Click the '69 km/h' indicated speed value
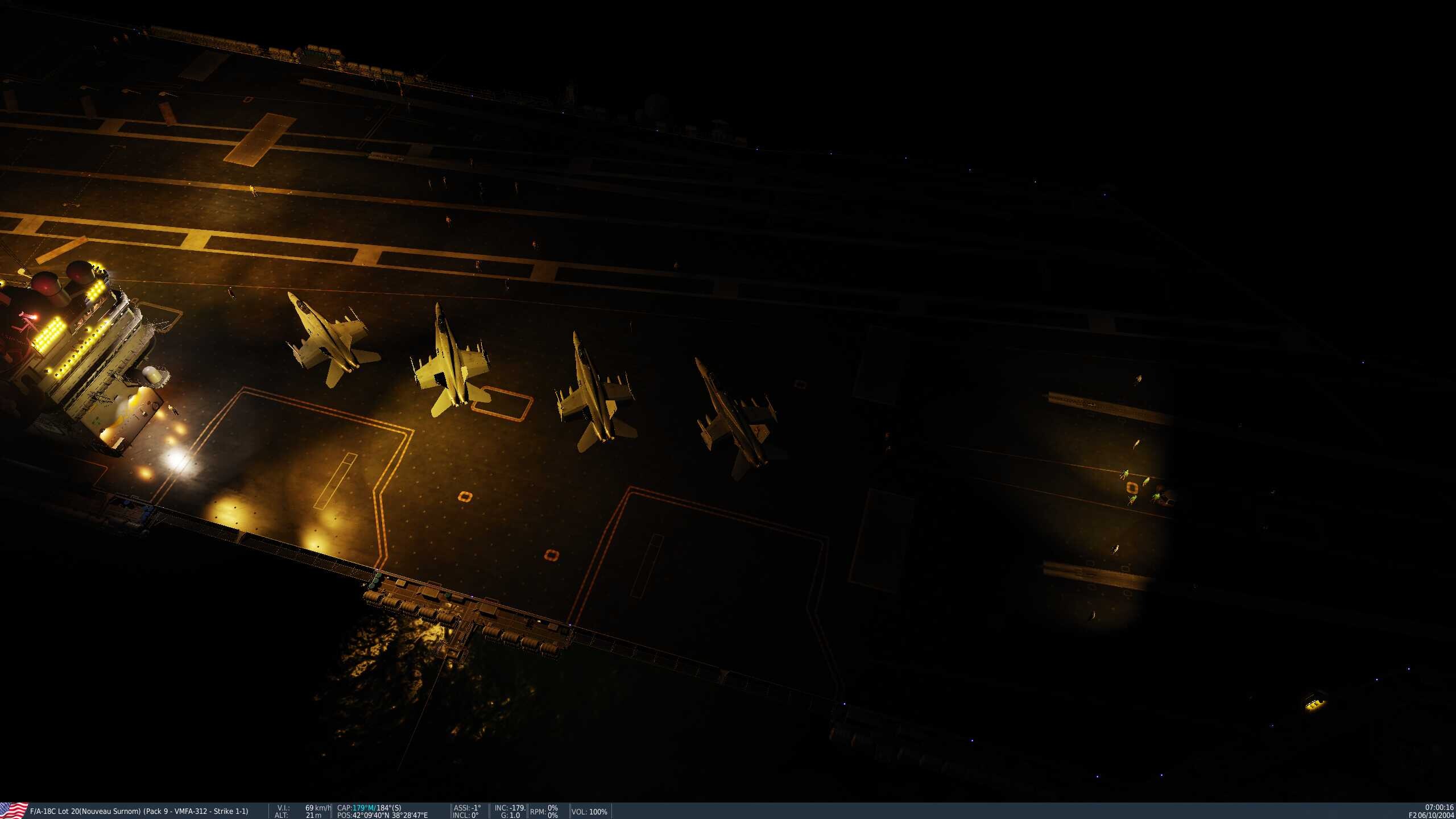The image size is (1456, 819). (x=318, y=808)
